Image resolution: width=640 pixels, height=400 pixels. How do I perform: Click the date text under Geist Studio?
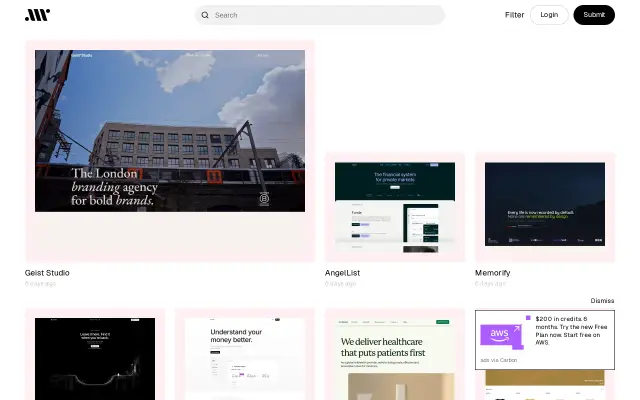(40, 284)
